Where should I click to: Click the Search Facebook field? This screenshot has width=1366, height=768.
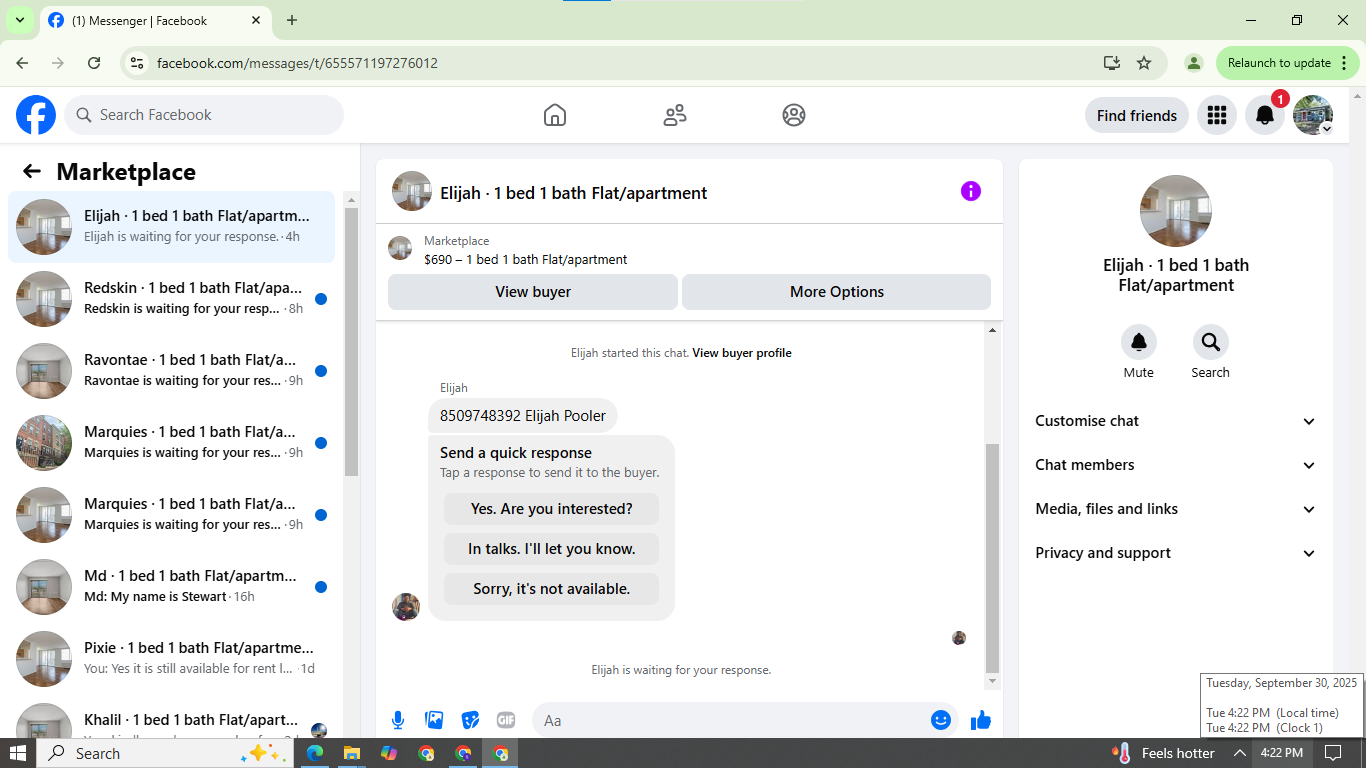204,115
